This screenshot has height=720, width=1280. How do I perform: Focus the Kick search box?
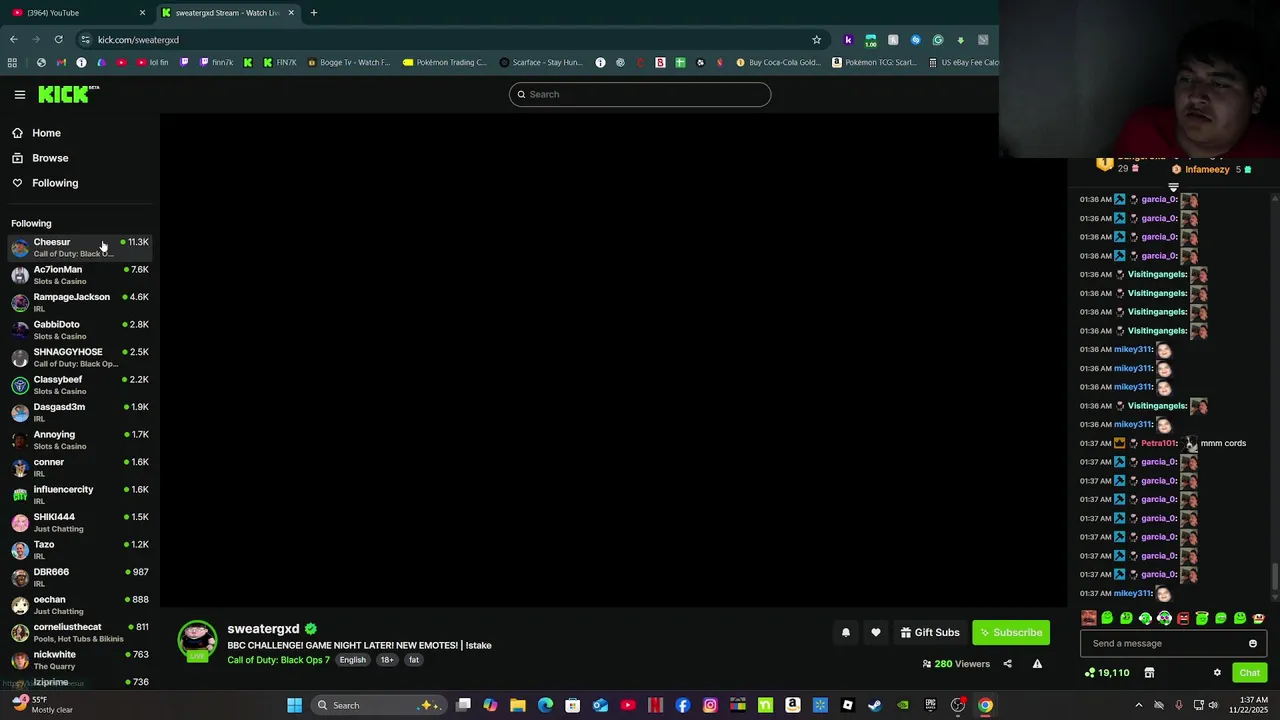tap(640, 94)
